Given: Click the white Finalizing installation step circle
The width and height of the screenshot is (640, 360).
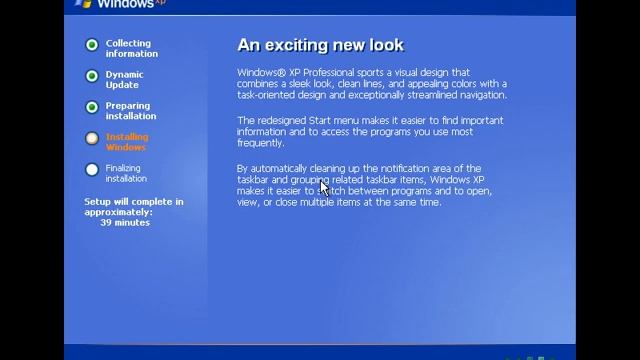Looking at the screenshot, I should click(x=92, y=169).
